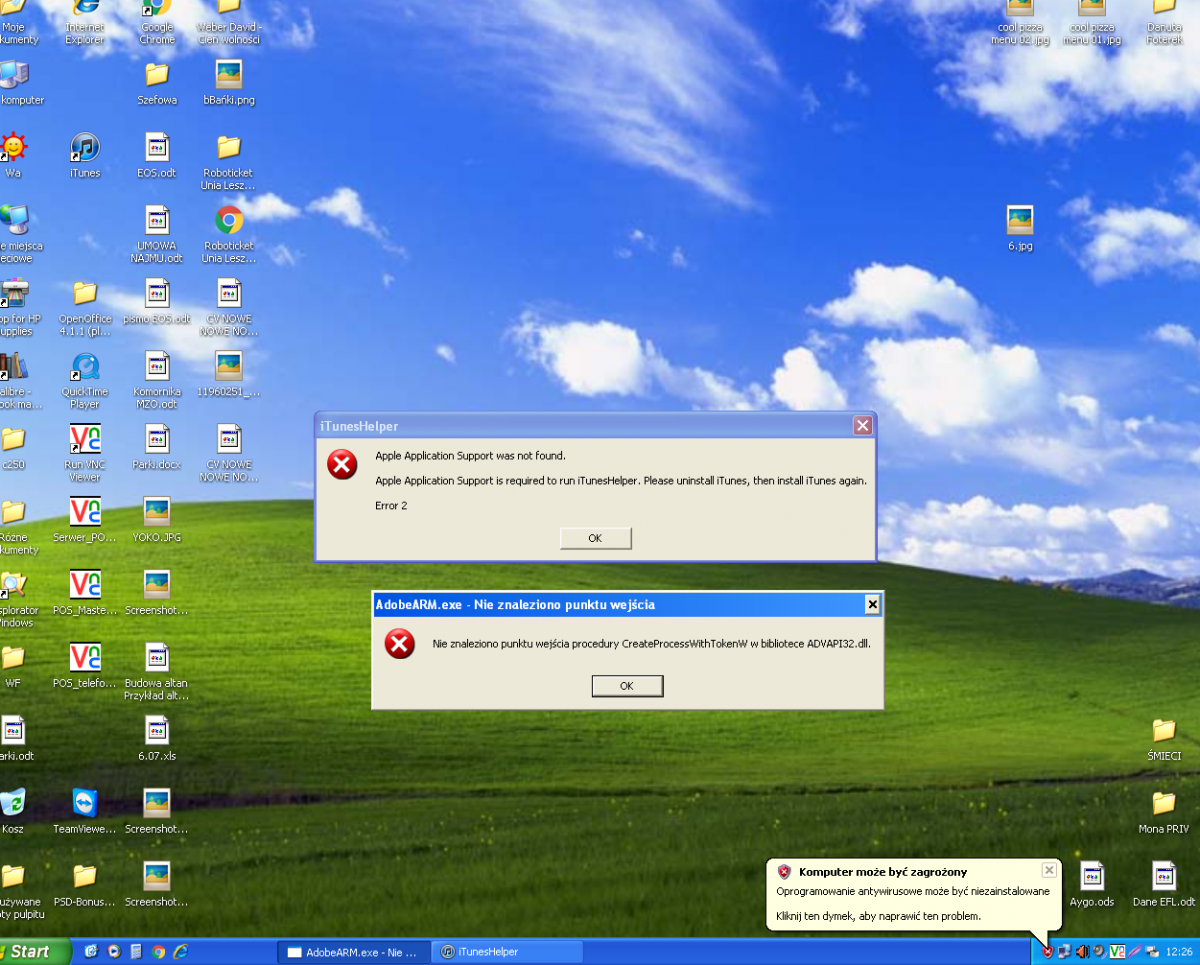Select the EOS.odt document
The height and width of the screenshot is (965, 1200).
[x=157, y=156]
